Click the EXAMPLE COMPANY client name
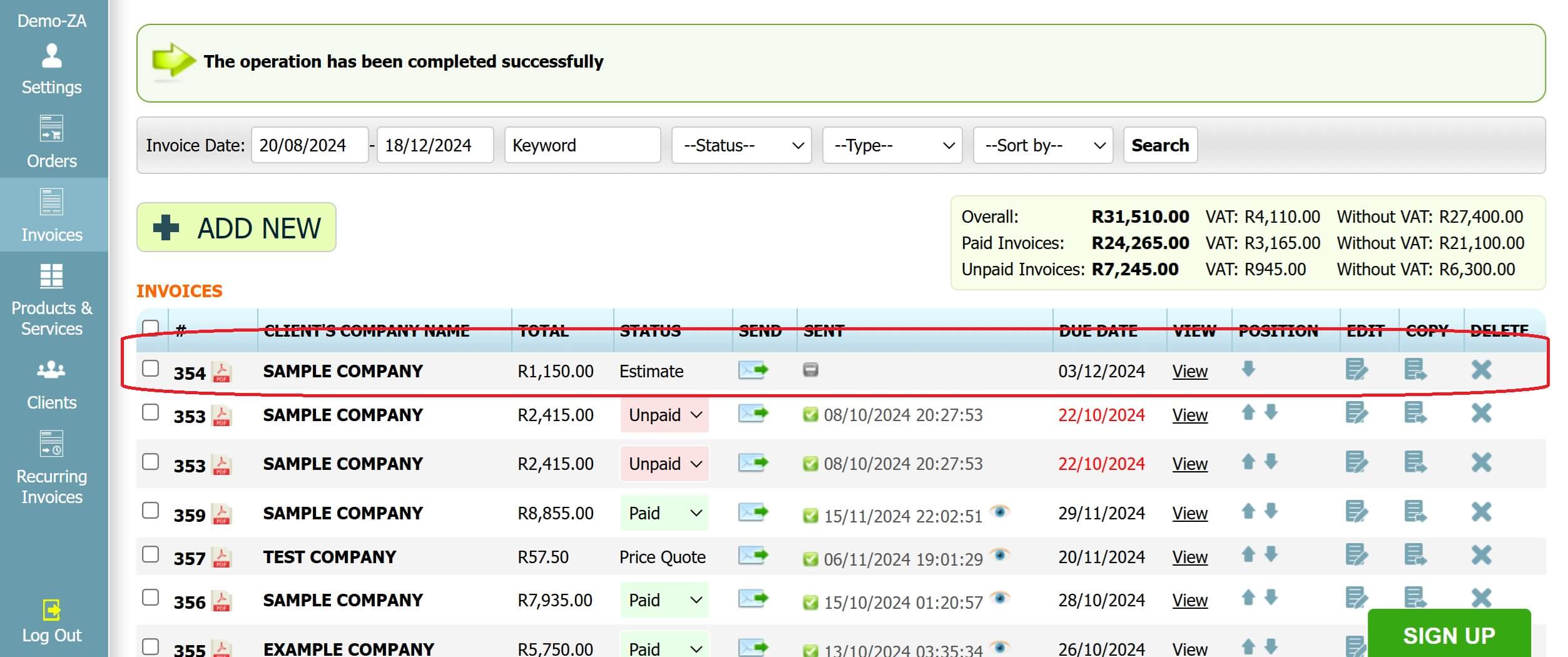The image size is (1568, 657). click(349, 649)
